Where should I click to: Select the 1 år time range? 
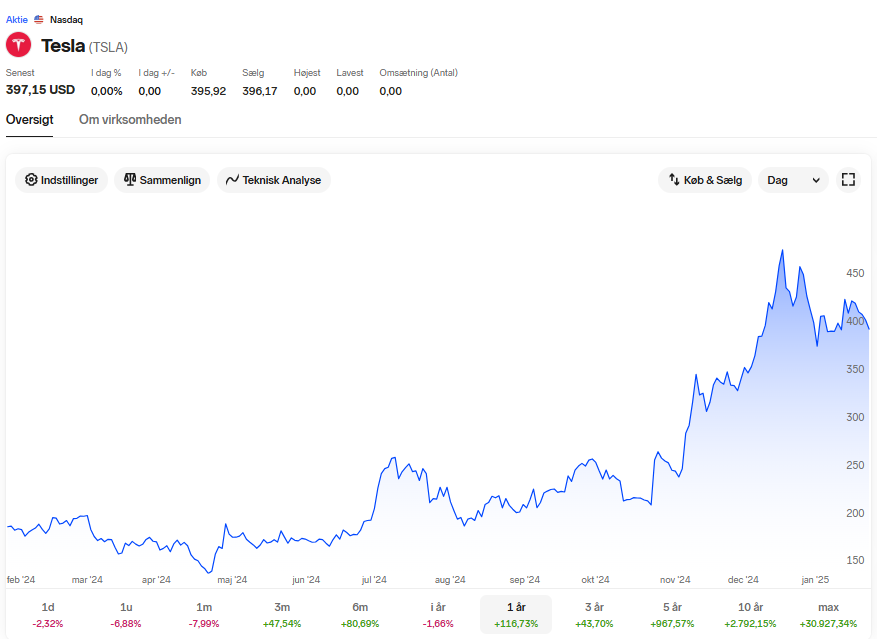pos(516,614)
